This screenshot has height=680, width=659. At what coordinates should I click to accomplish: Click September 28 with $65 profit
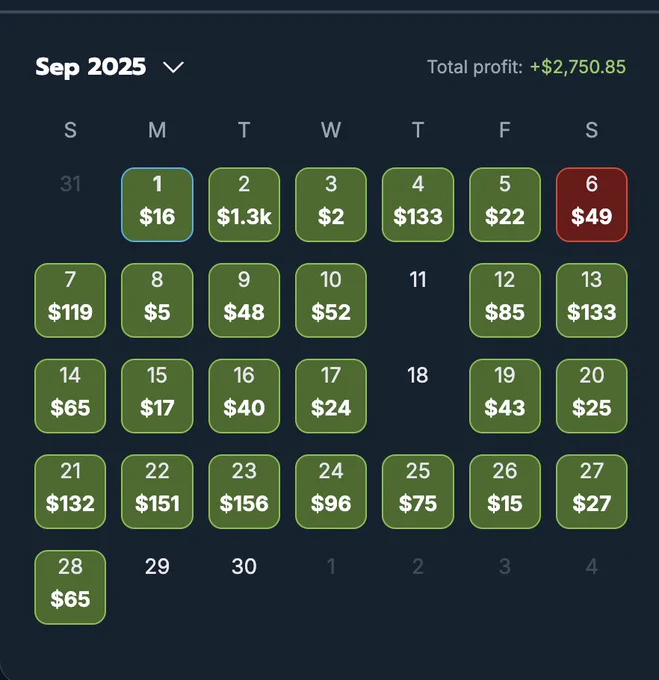point(70,588)
